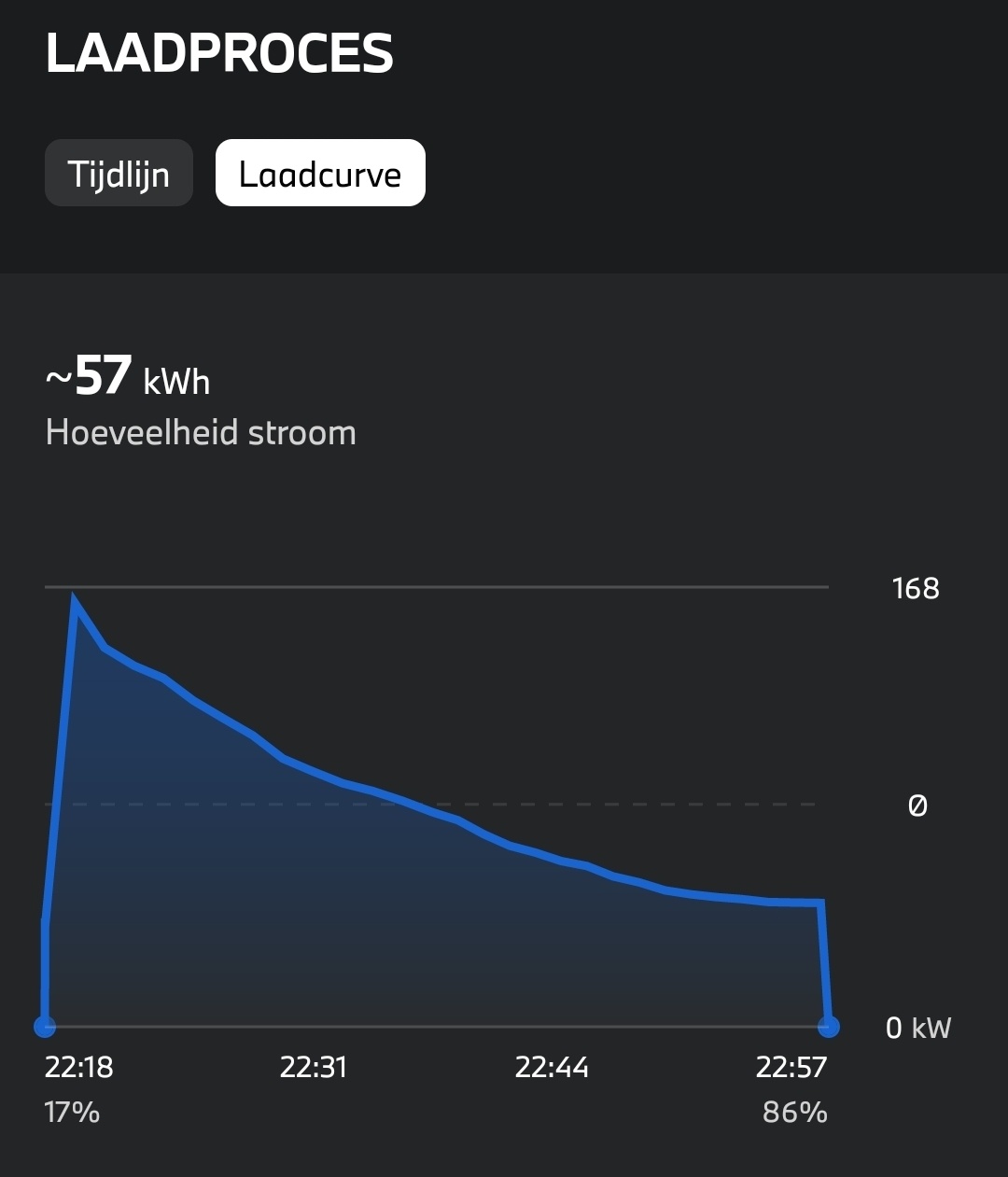This screenshot has height=1177, width=1008.
Task: Select the Laadcurve tab
Action: 320,174
